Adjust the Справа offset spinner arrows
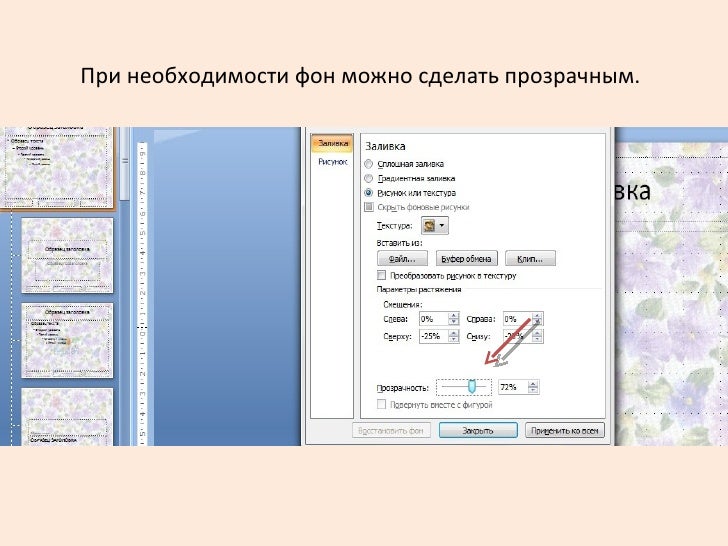Screen dimensions: 728x546 click(x=538, y=319)
